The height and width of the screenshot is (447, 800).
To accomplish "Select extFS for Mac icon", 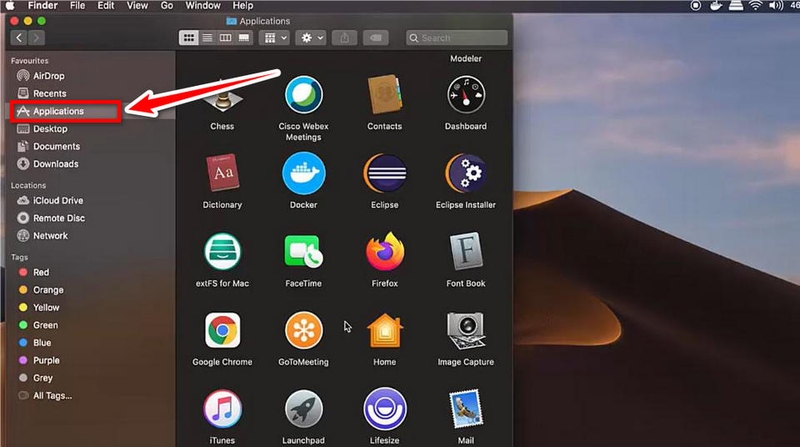I will point(222,252).
